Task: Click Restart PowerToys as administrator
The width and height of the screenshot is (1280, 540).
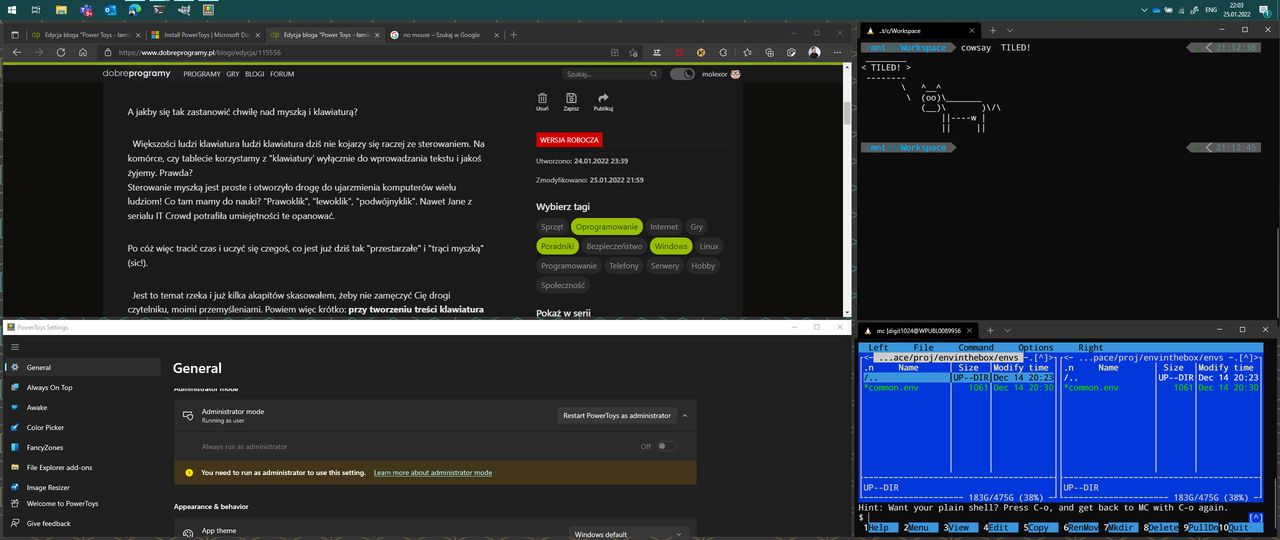Action: (x=616, y=415)
